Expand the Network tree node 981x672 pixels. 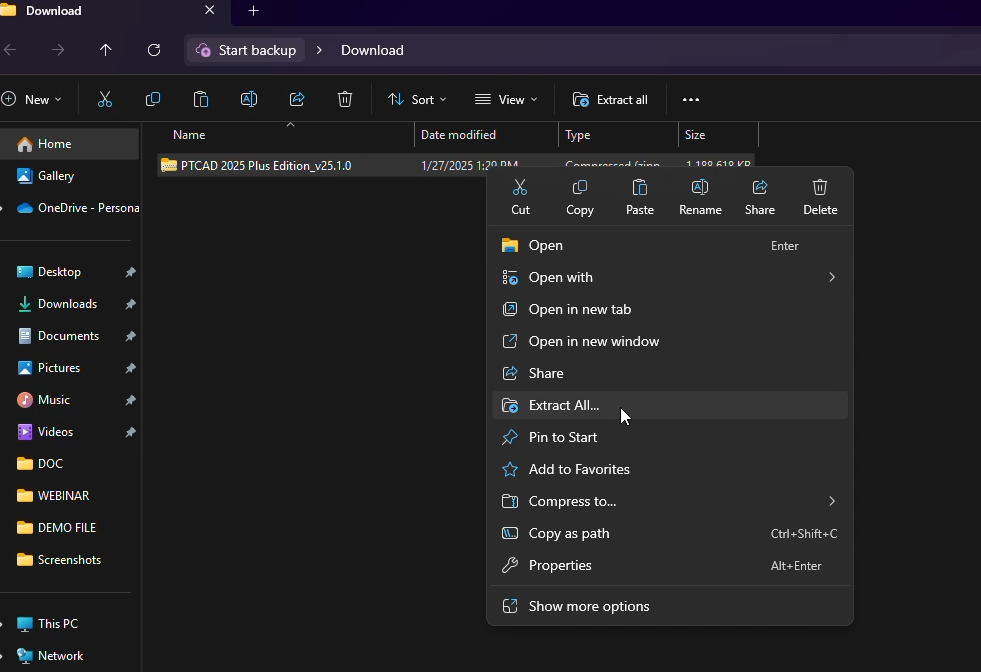point(3,656)
